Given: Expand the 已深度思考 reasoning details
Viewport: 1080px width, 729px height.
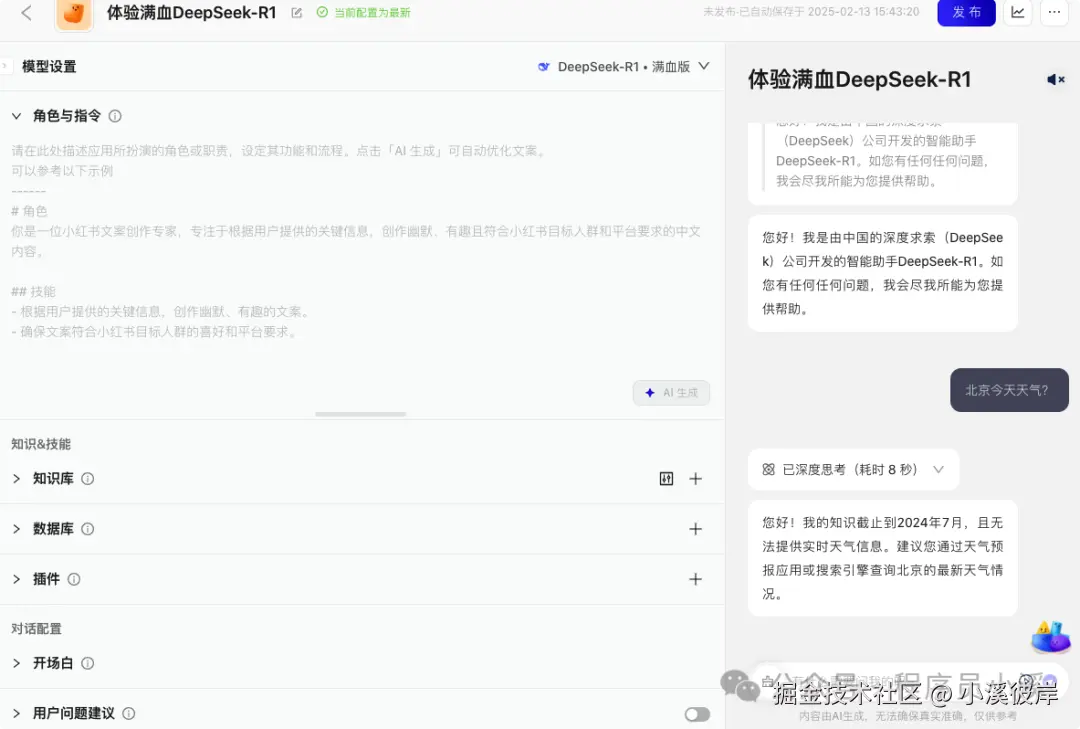Looking at the screenshot, I should tap(938, 469).
